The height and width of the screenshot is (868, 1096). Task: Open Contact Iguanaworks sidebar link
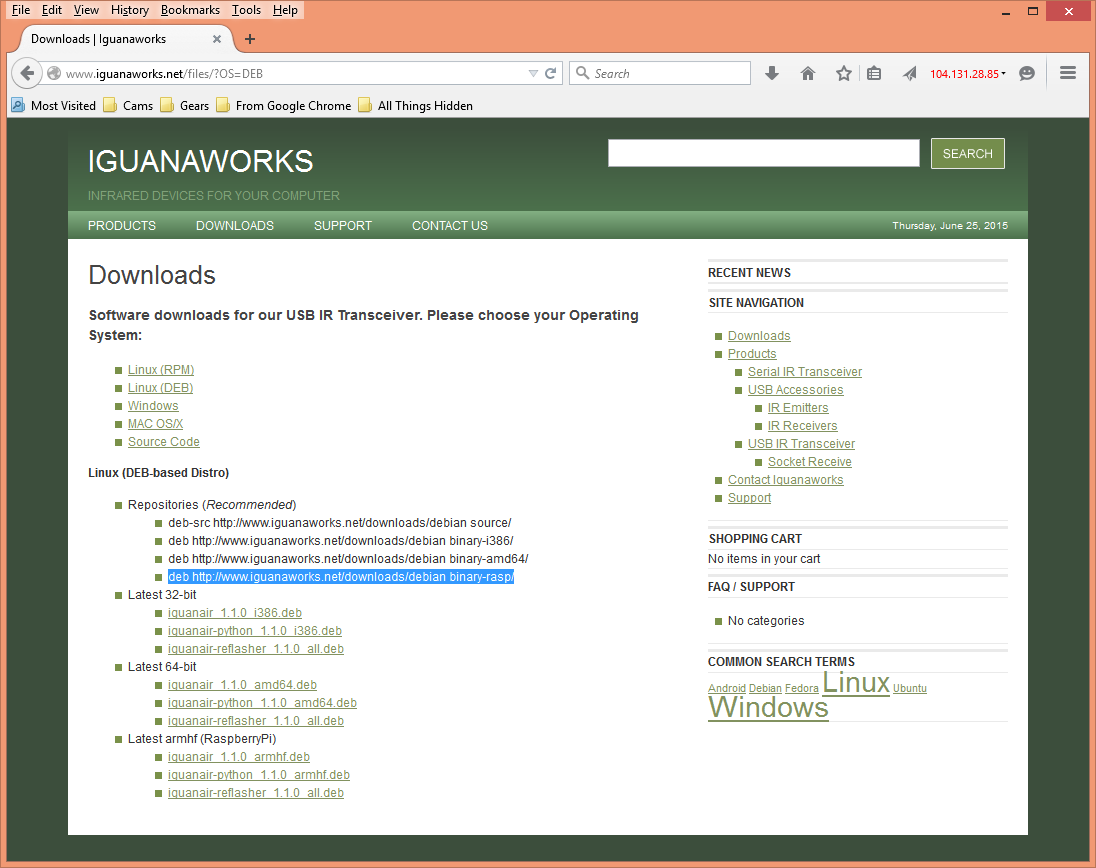coord(785,480)
